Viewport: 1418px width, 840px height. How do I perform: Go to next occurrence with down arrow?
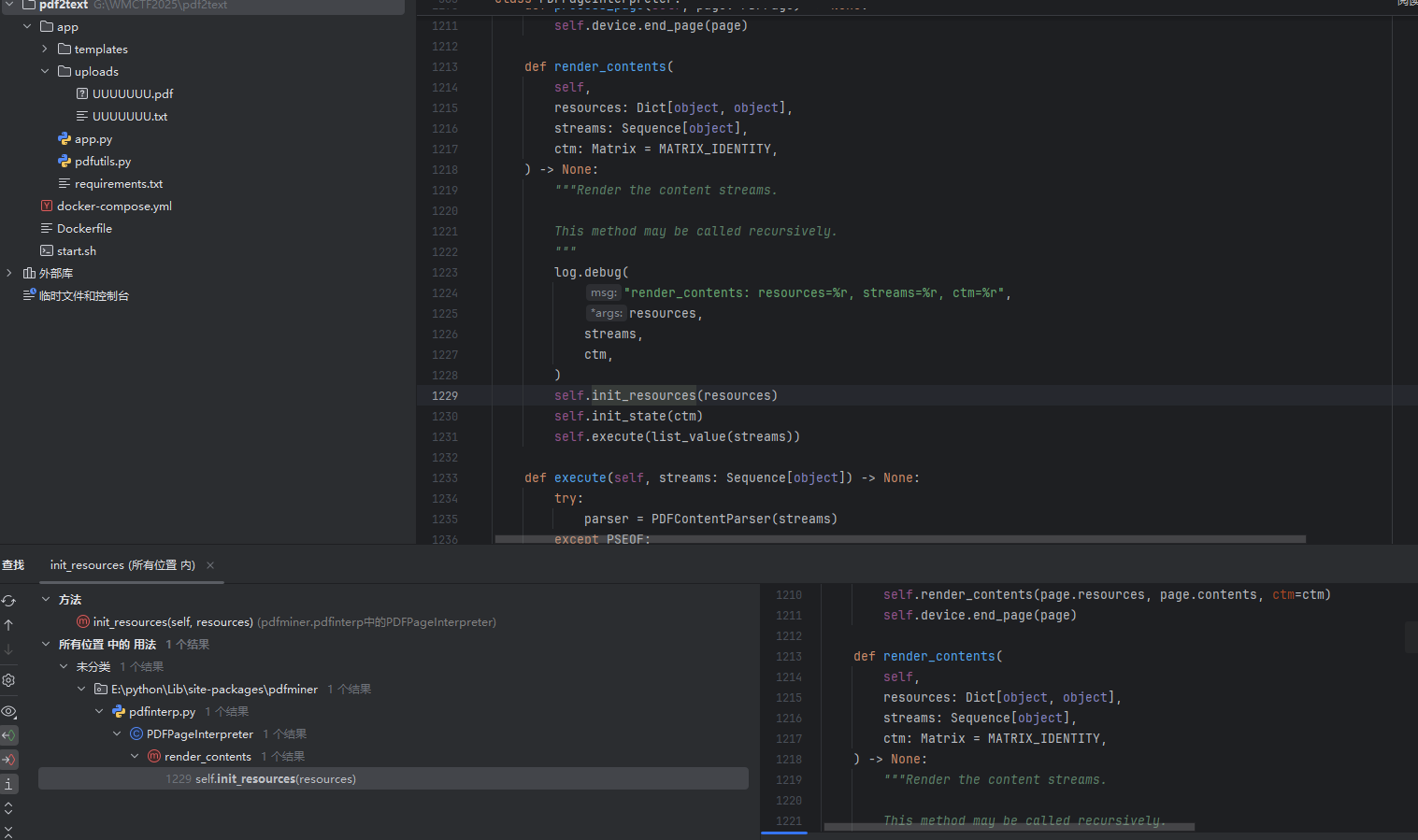[8, 648]
